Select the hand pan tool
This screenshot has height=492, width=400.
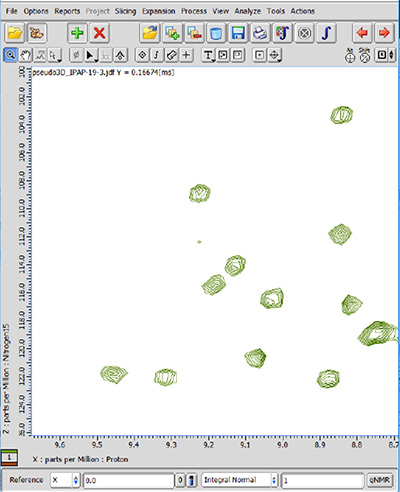click(25, 55)
